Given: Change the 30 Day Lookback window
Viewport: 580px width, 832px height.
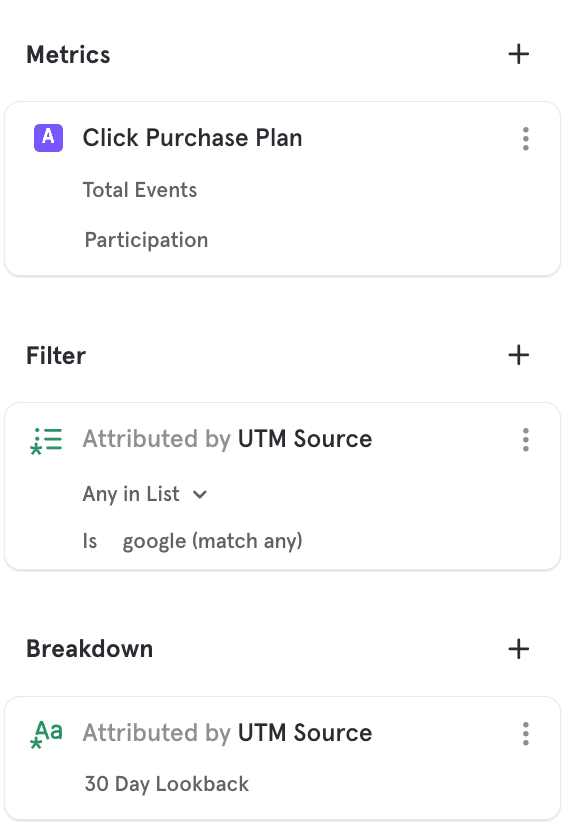Looking at the screenshot, I should (x=166, y=784).
